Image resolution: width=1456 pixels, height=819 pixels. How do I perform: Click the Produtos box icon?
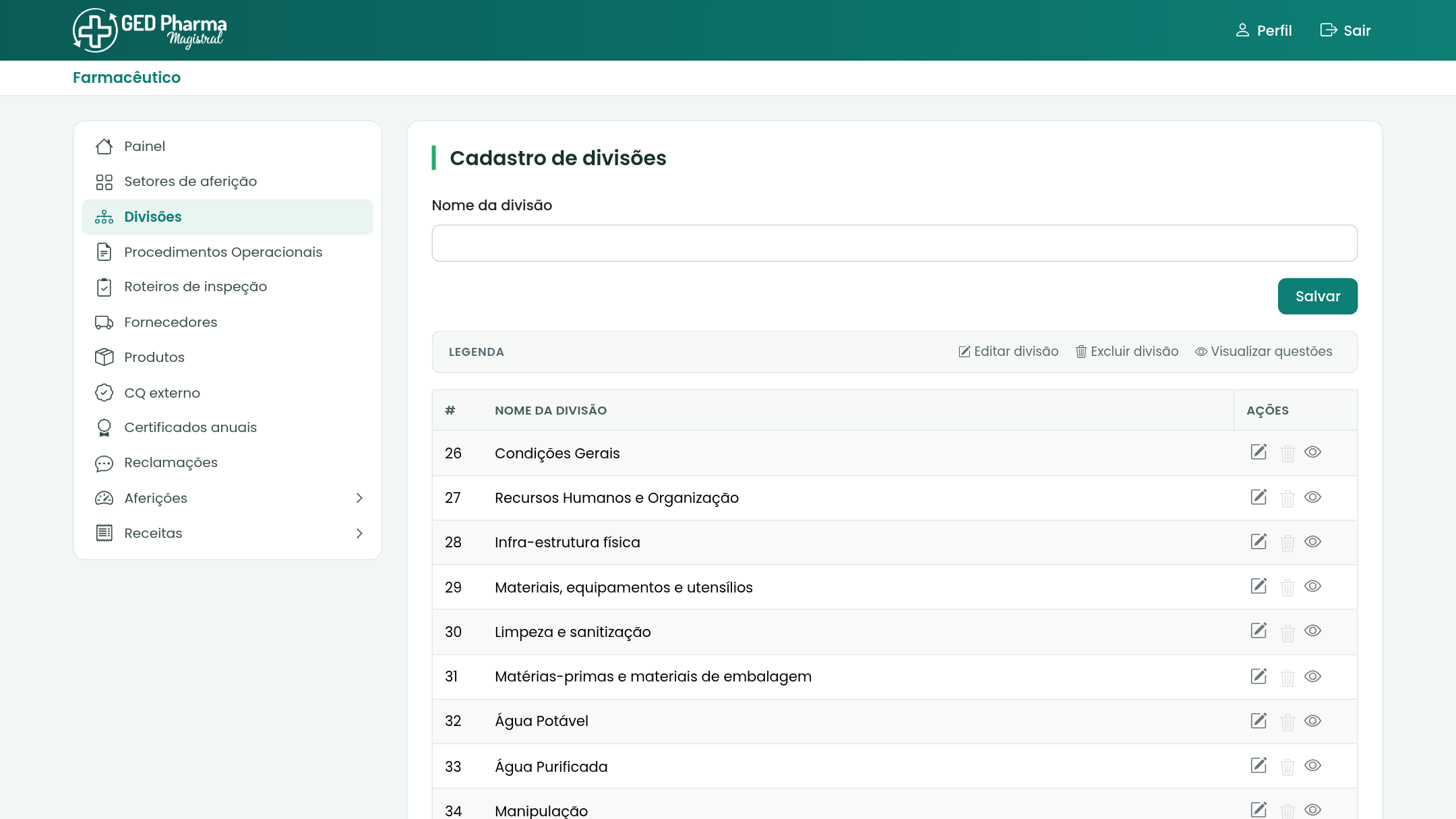[104, 357]
